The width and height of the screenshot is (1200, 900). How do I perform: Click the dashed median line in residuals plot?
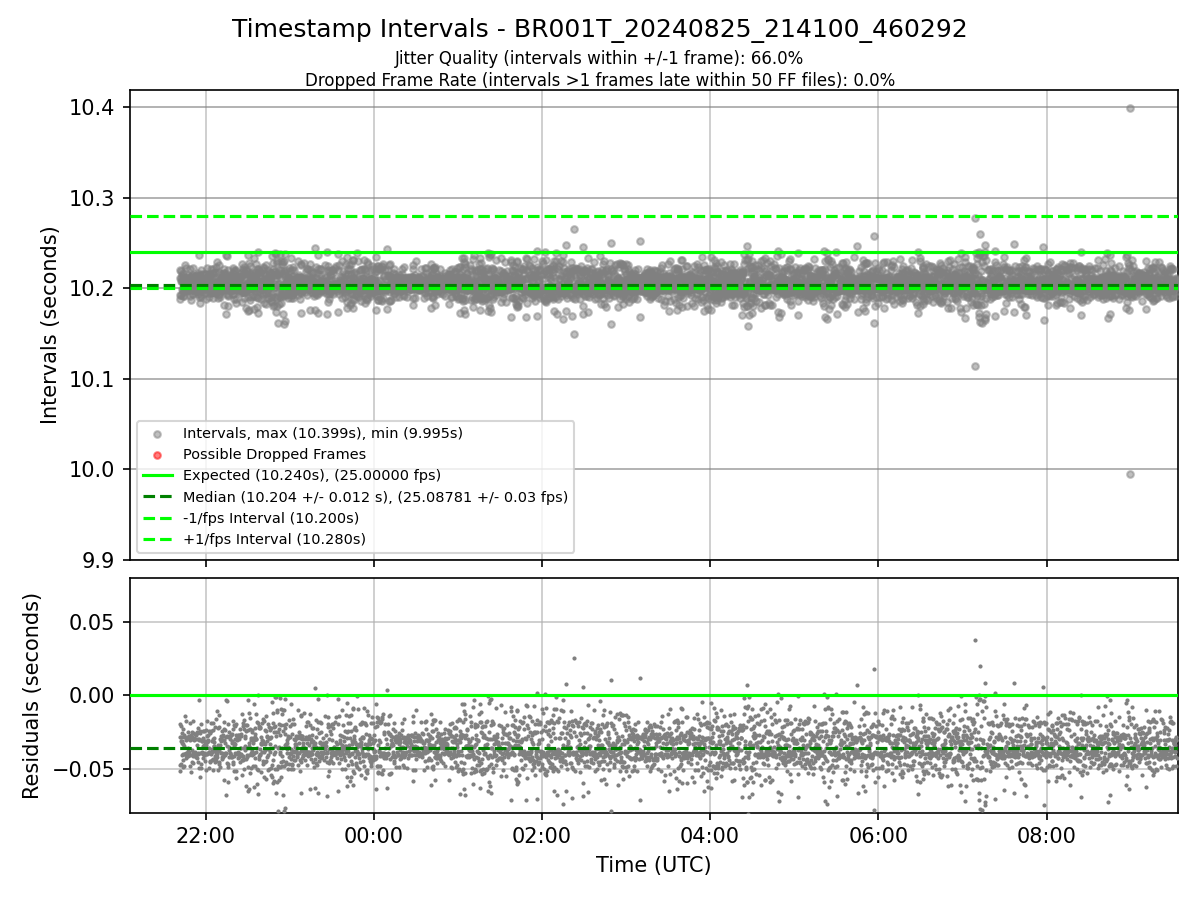(x=653, y=748)
